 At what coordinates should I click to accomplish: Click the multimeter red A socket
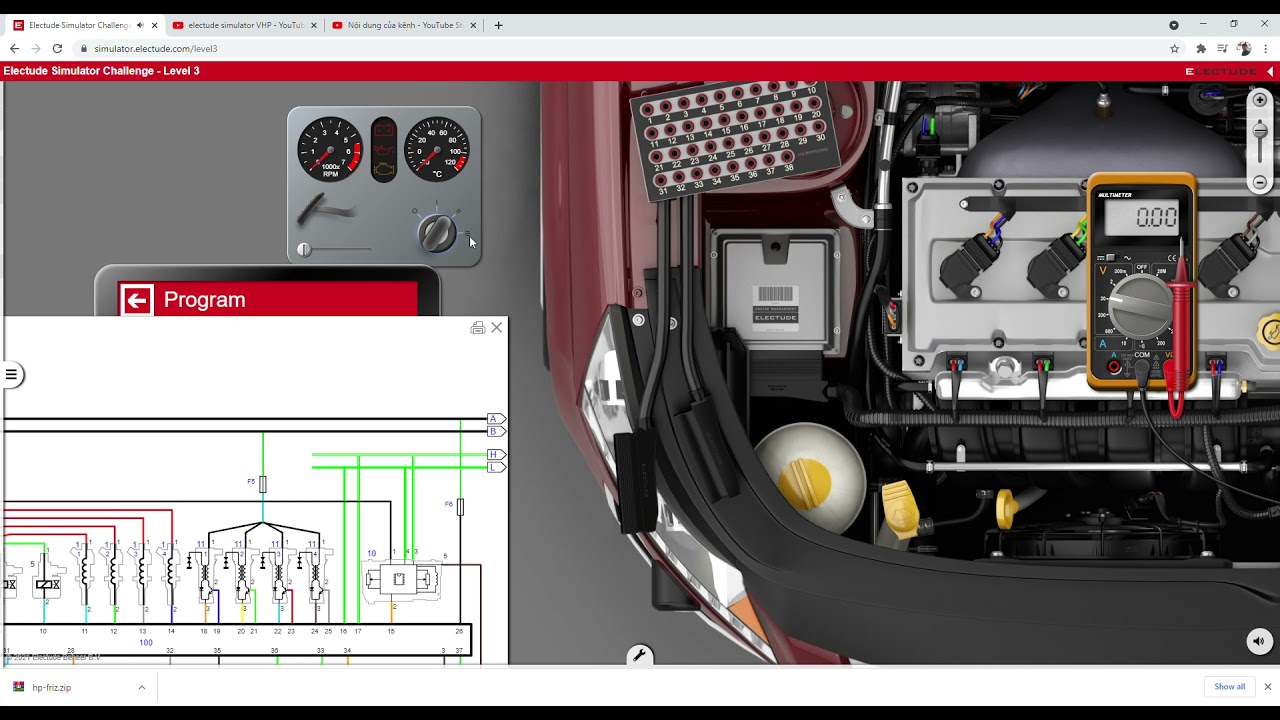(1114, 367)
